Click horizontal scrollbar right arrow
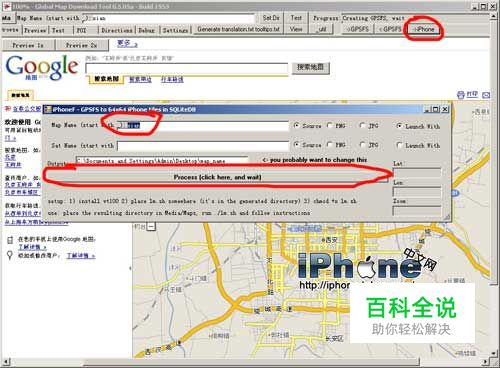Viewport: 500px width, 368px height. pos(486,362)
